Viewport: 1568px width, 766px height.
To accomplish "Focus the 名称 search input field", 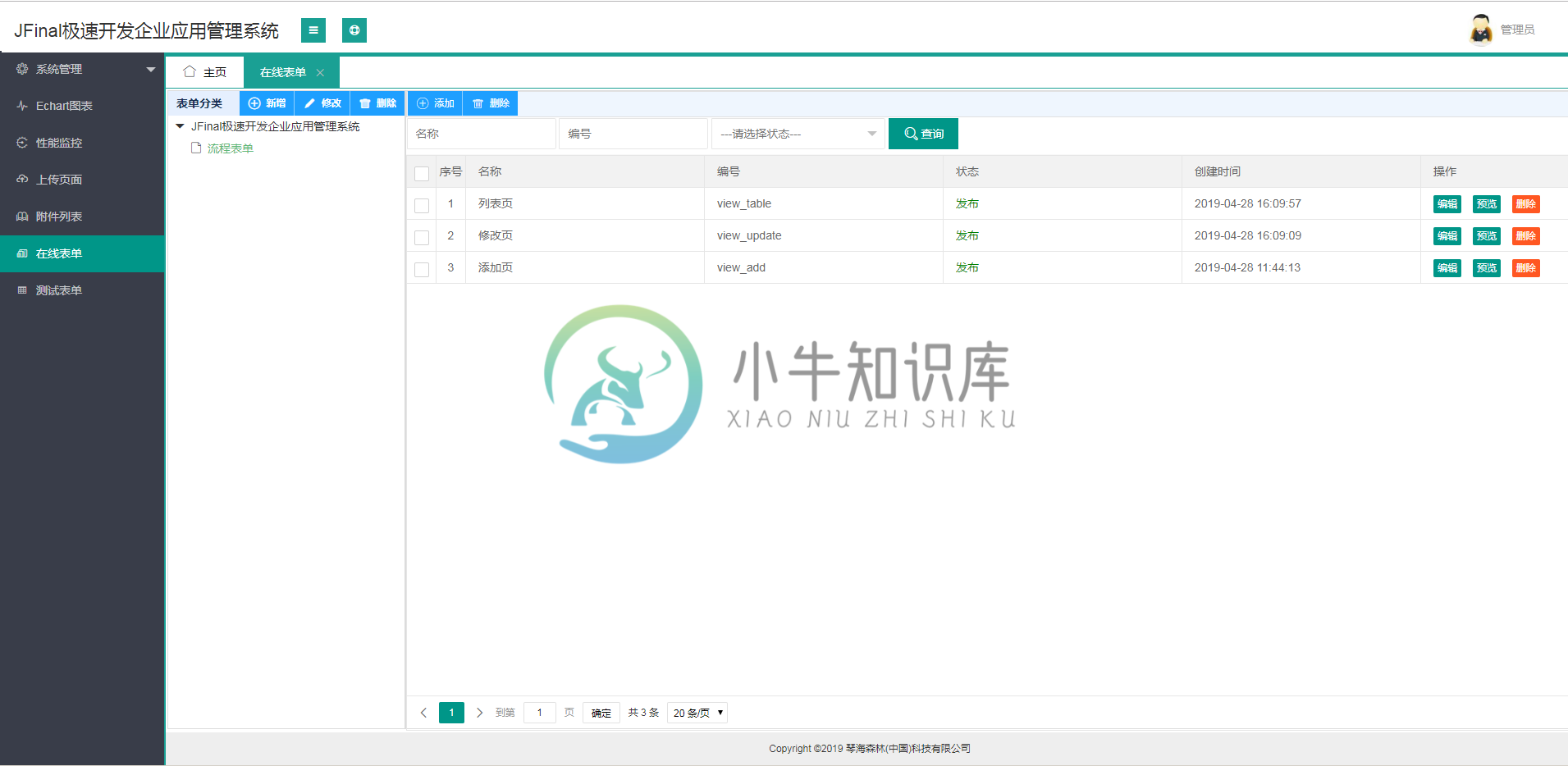I will click(482, 134).
